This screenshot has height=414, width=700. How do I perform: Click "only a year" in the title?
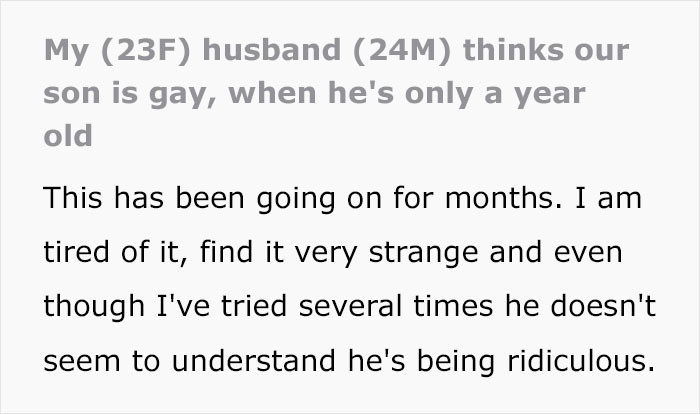[495, 95]
